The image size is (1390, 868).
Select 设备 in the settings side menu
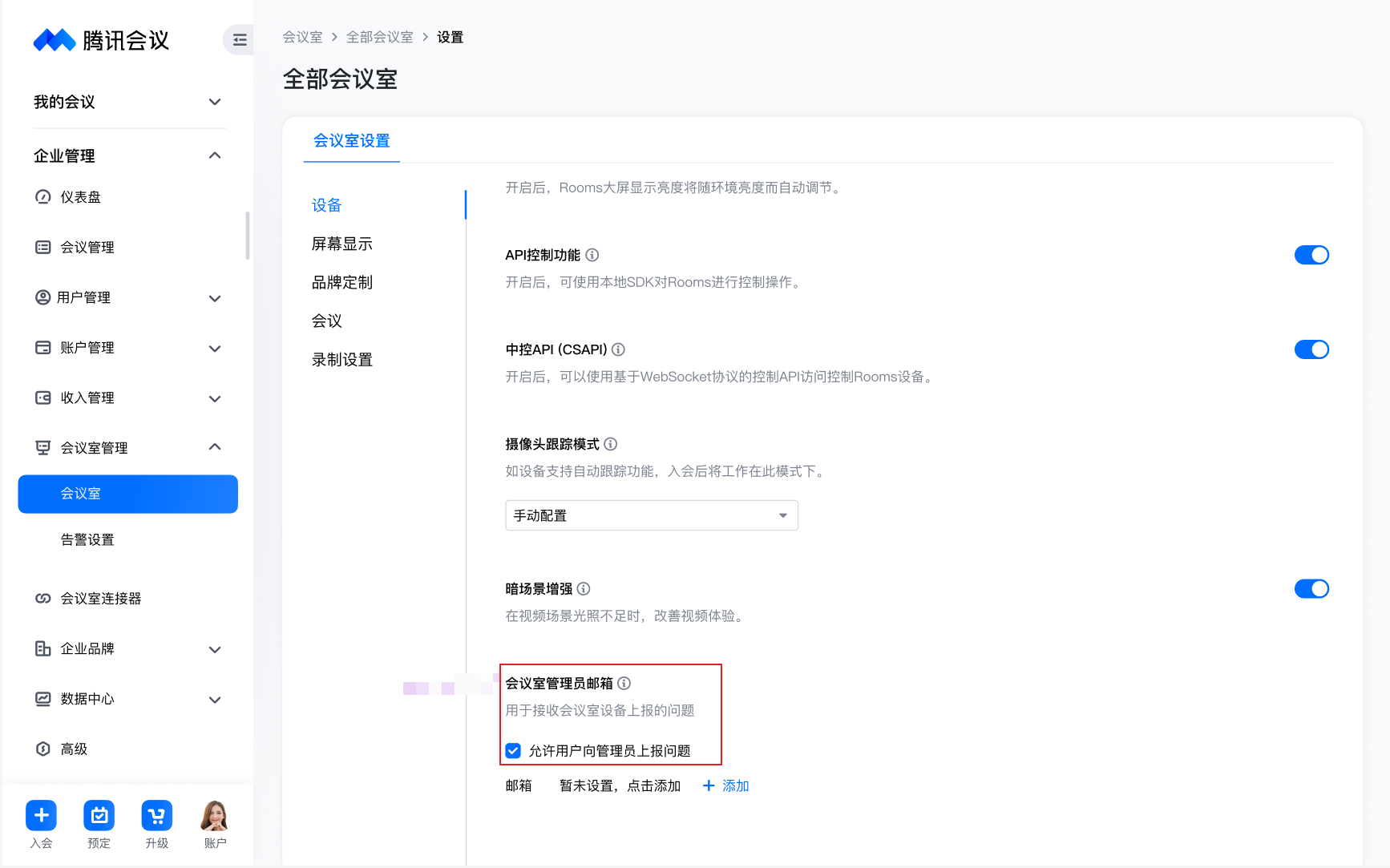click(327, 205)
